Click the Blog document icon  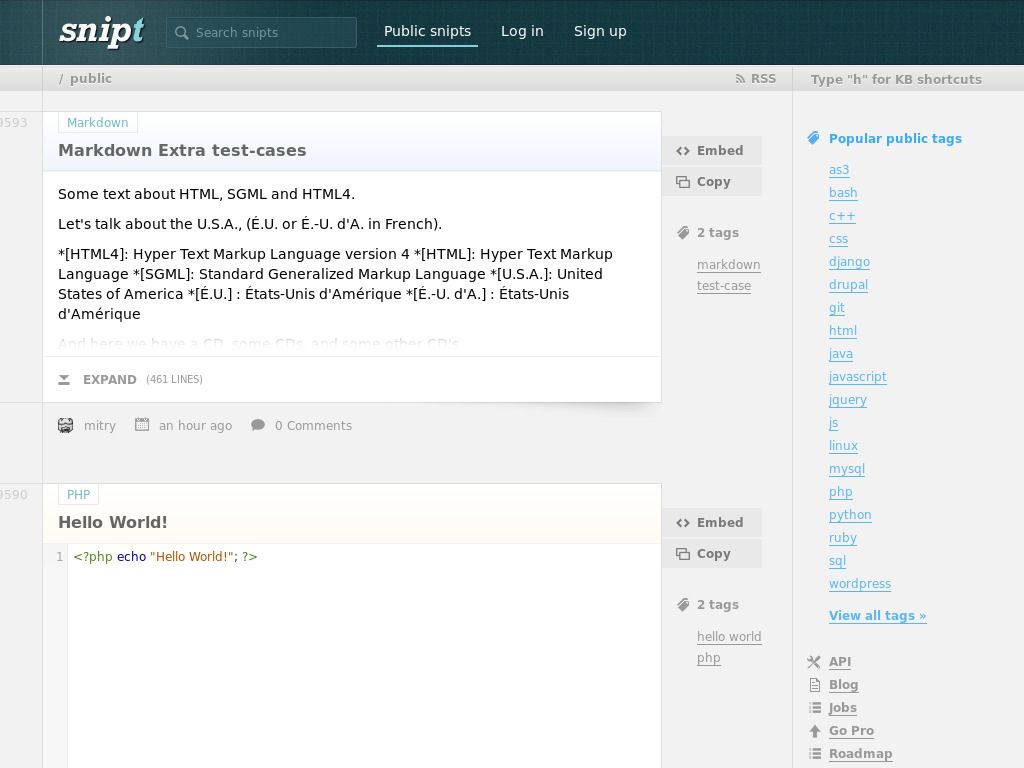pos(815,684)
